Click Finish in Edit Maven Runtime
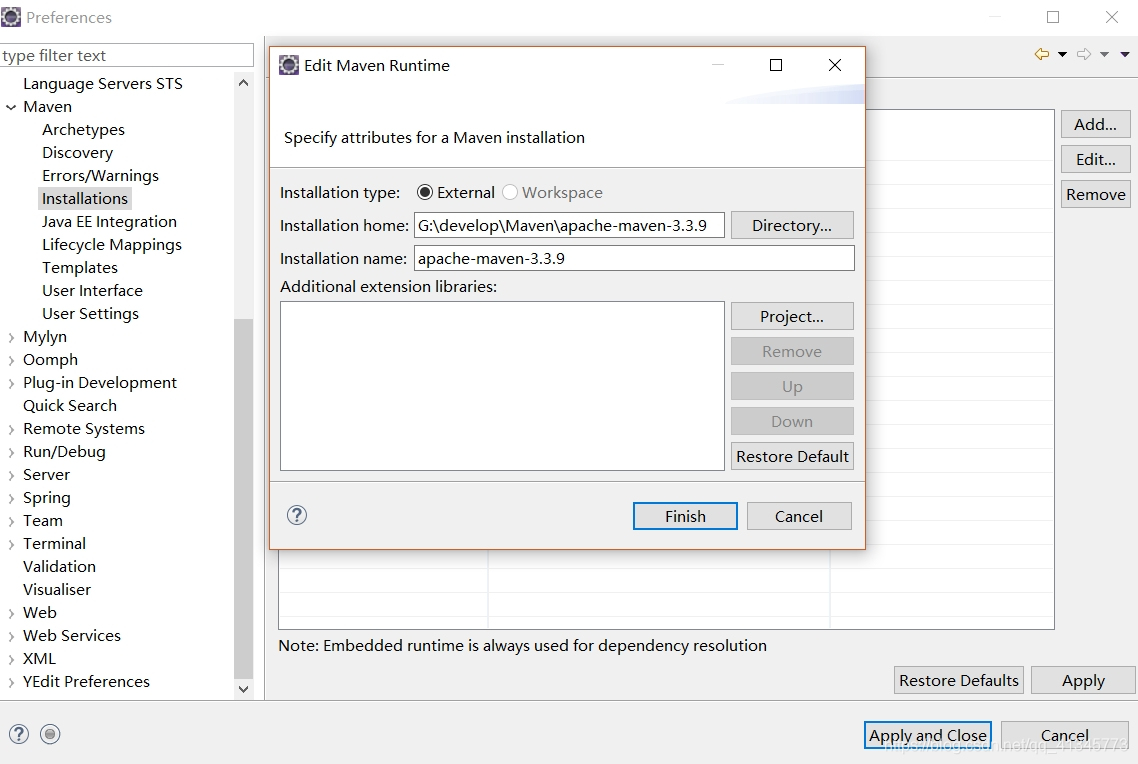 pyautogui.click(x=685, y=516)
